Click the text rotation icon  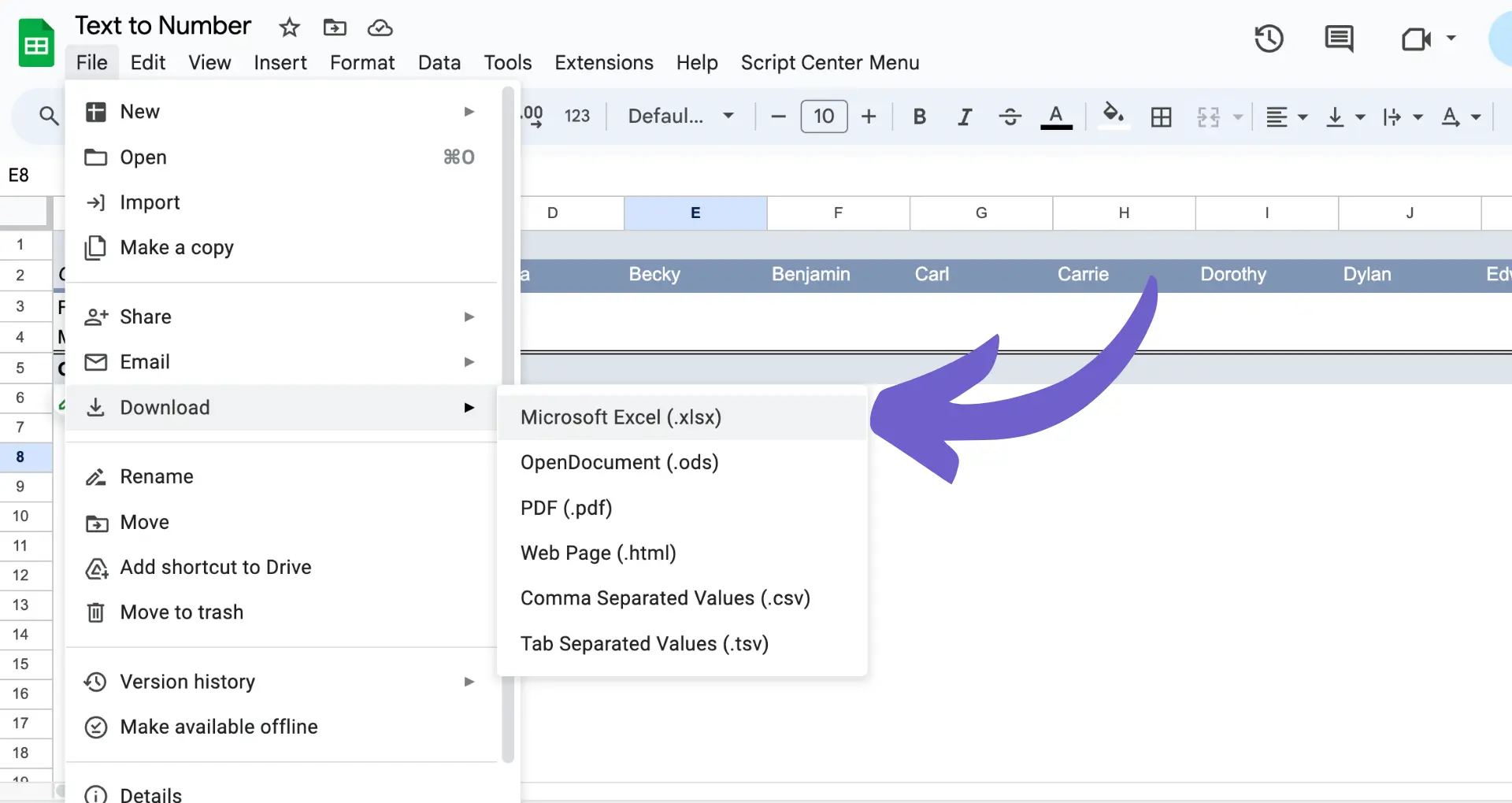pos(1451,117)
